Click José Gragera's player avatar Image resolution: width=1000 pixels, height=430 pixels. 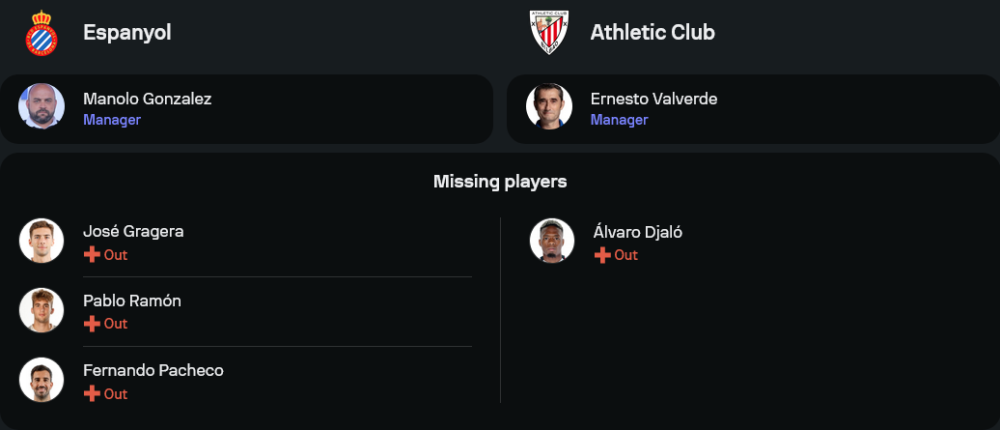coord(41,241)
